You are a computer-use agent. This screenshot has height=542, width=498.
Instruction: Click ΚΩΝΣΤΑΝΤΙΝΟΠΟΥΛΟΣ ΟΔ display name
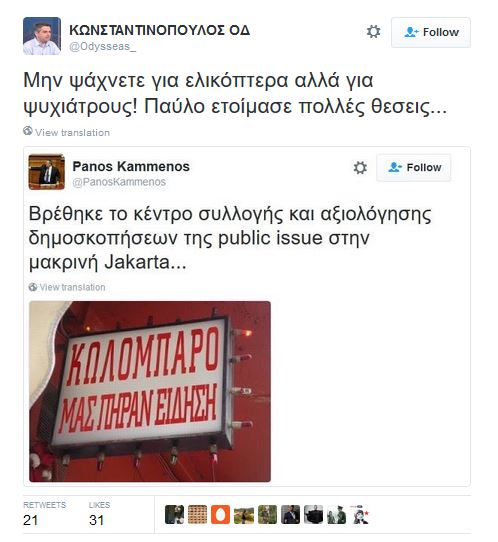159,30
